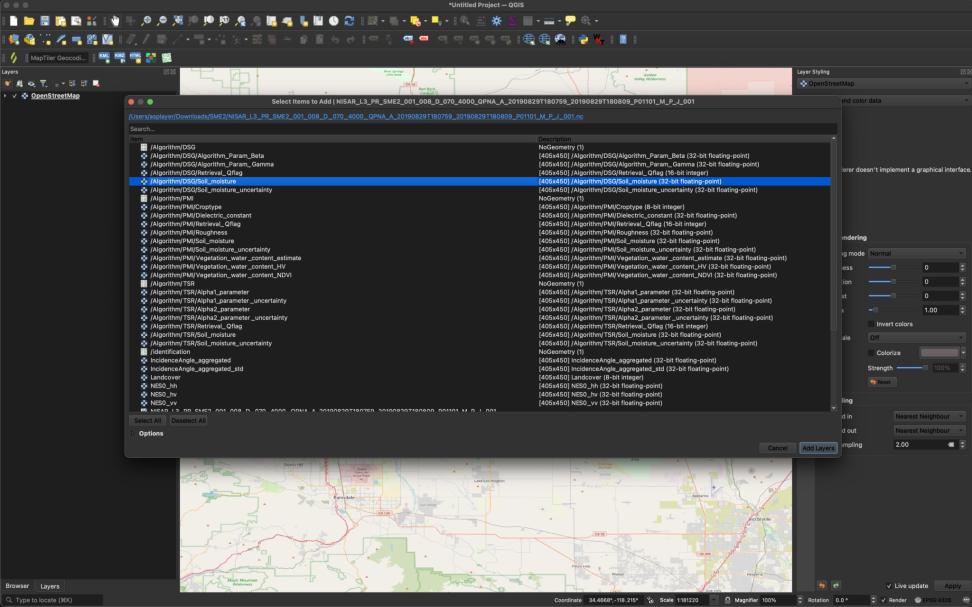The image size is (972, 607).
Task: Select the /Algorithm/PMI/Soil_moisture row
Action: point(480,241)
